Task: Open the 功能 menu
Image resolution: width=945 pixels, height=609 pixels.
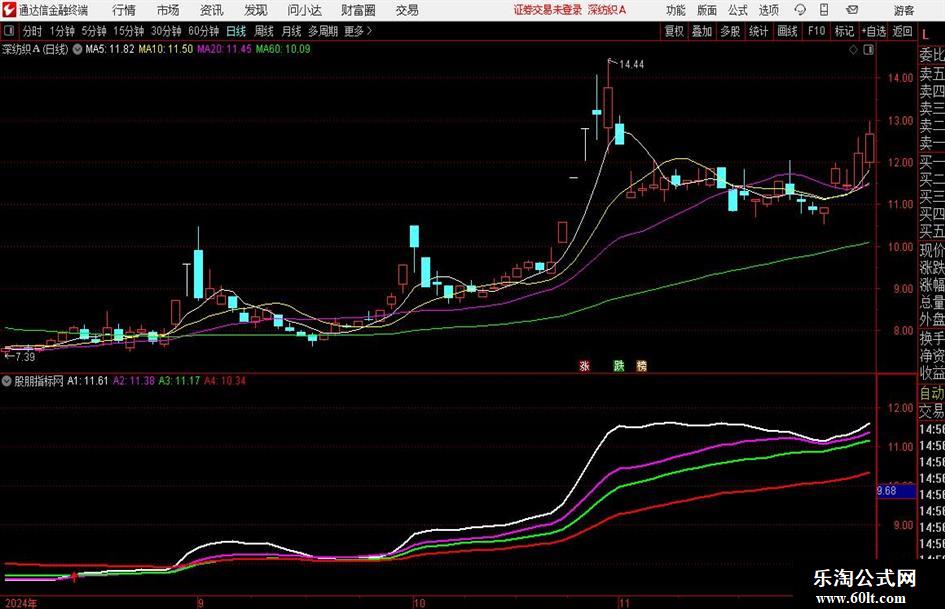Action: click(676, 10)
